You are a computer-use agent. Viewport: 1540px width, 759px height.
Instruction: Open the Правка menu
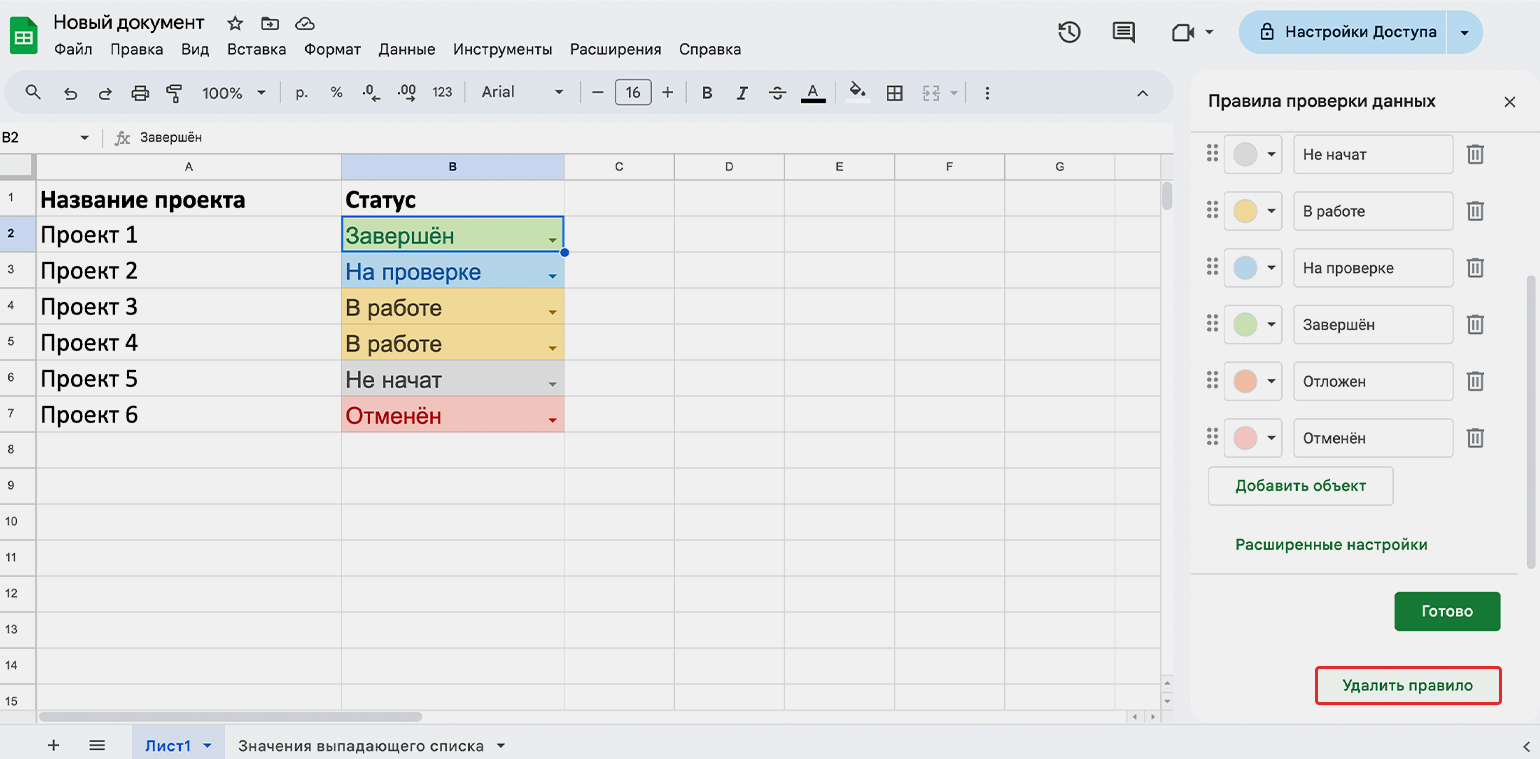pos(137,49)
